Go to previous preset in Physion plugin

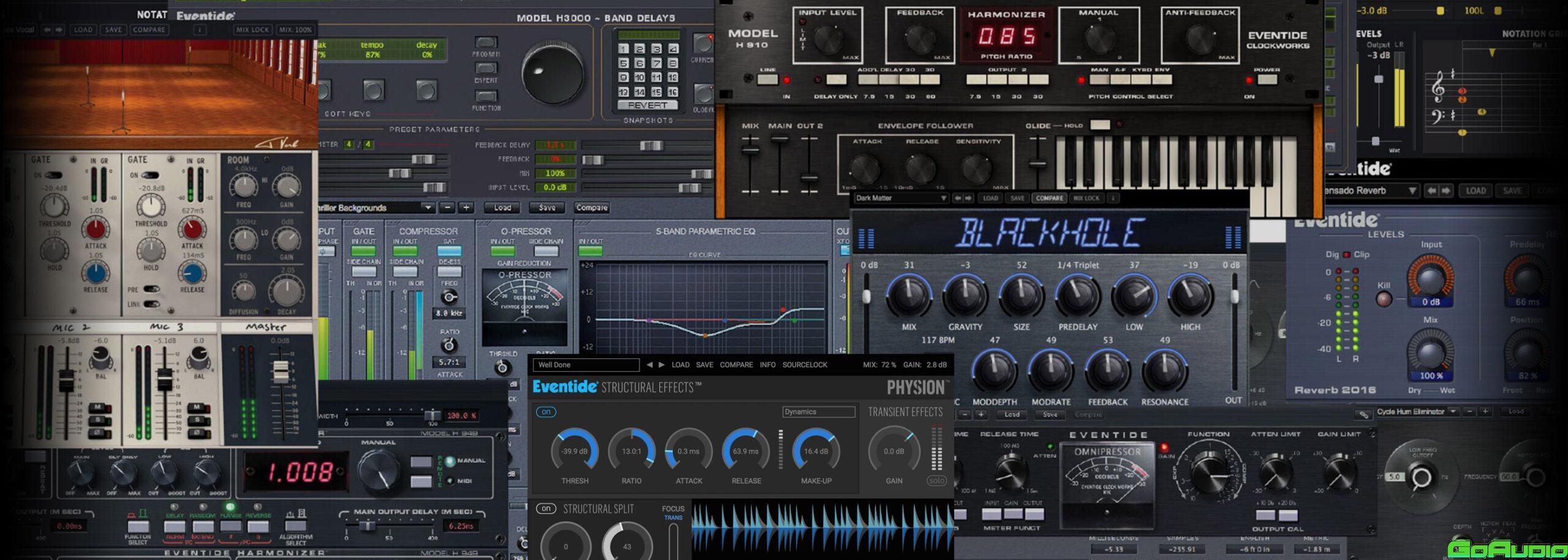(649, 365)
